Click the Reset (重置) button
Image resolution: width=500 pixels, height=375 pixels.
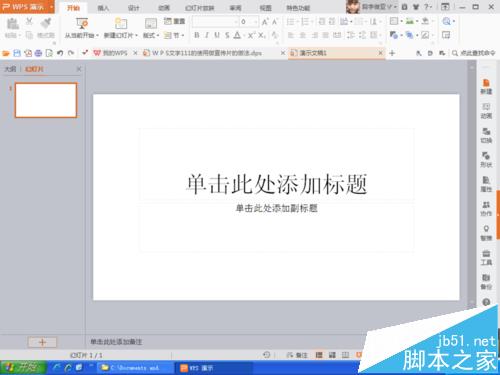[174, 21]
